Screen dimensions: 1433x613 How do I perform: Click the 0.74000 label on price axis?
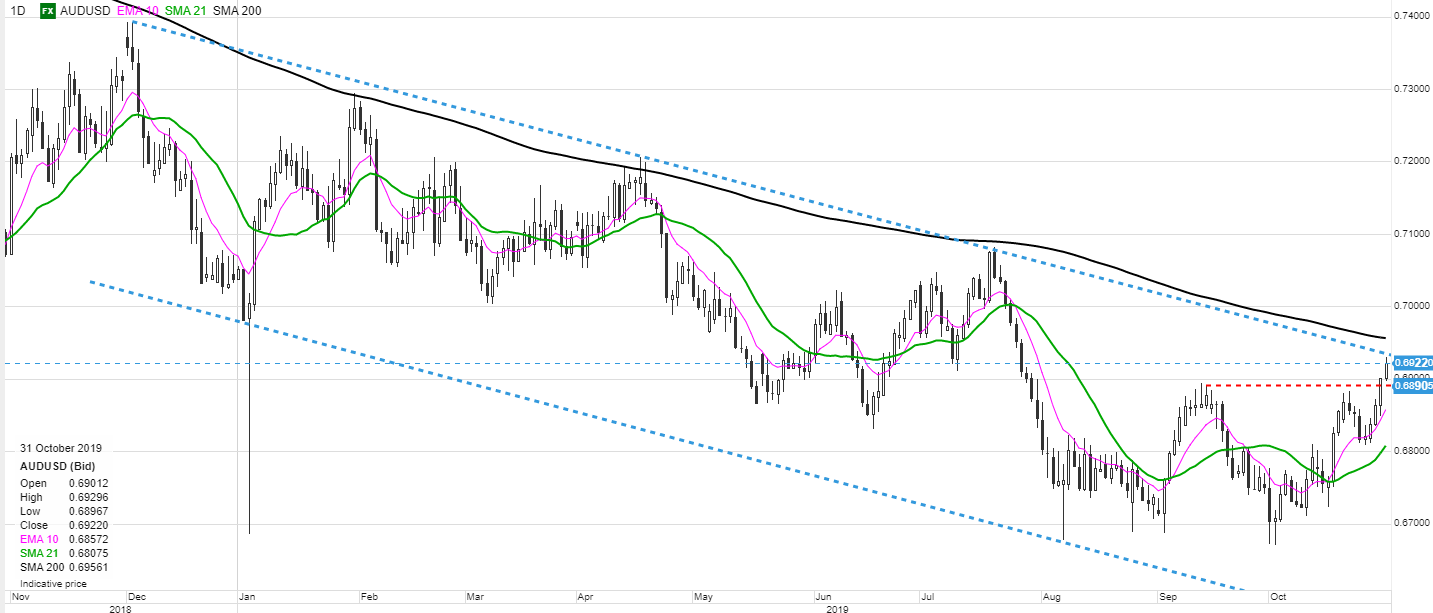point(1412,17)
